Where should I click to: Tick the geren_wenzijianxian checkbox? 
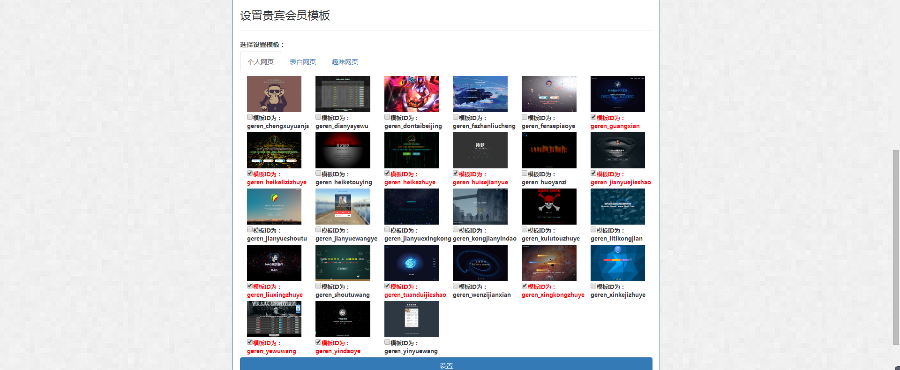click(456, 286)
